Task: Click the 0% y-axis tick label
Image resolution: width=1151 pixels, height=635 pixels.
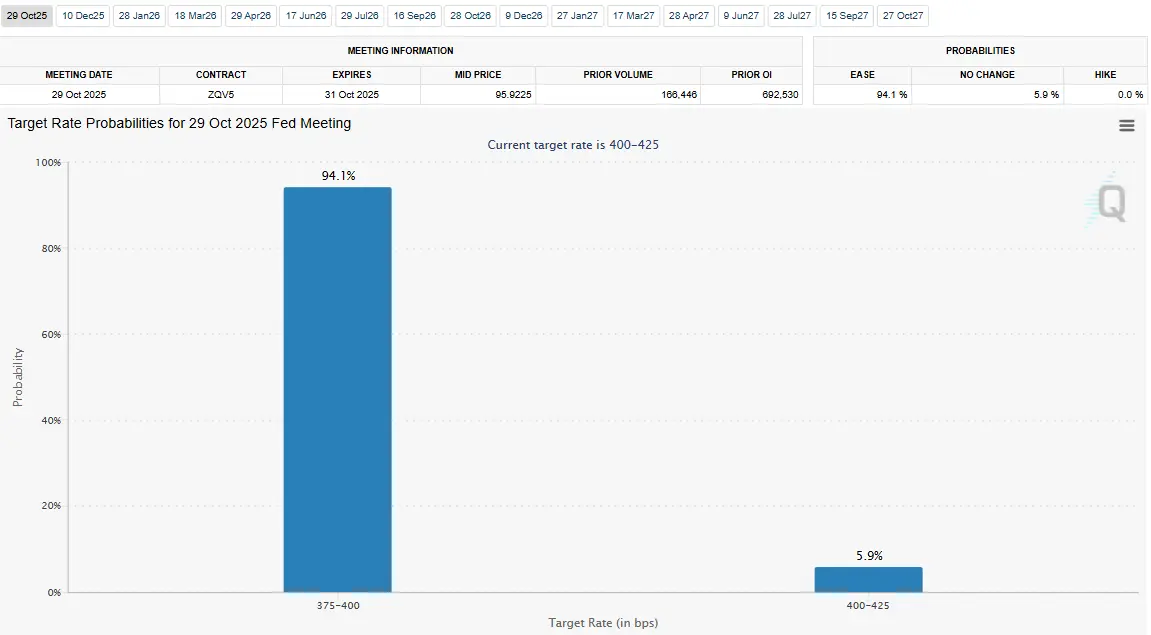Action: pyautogui.click(x=54, y=592)
